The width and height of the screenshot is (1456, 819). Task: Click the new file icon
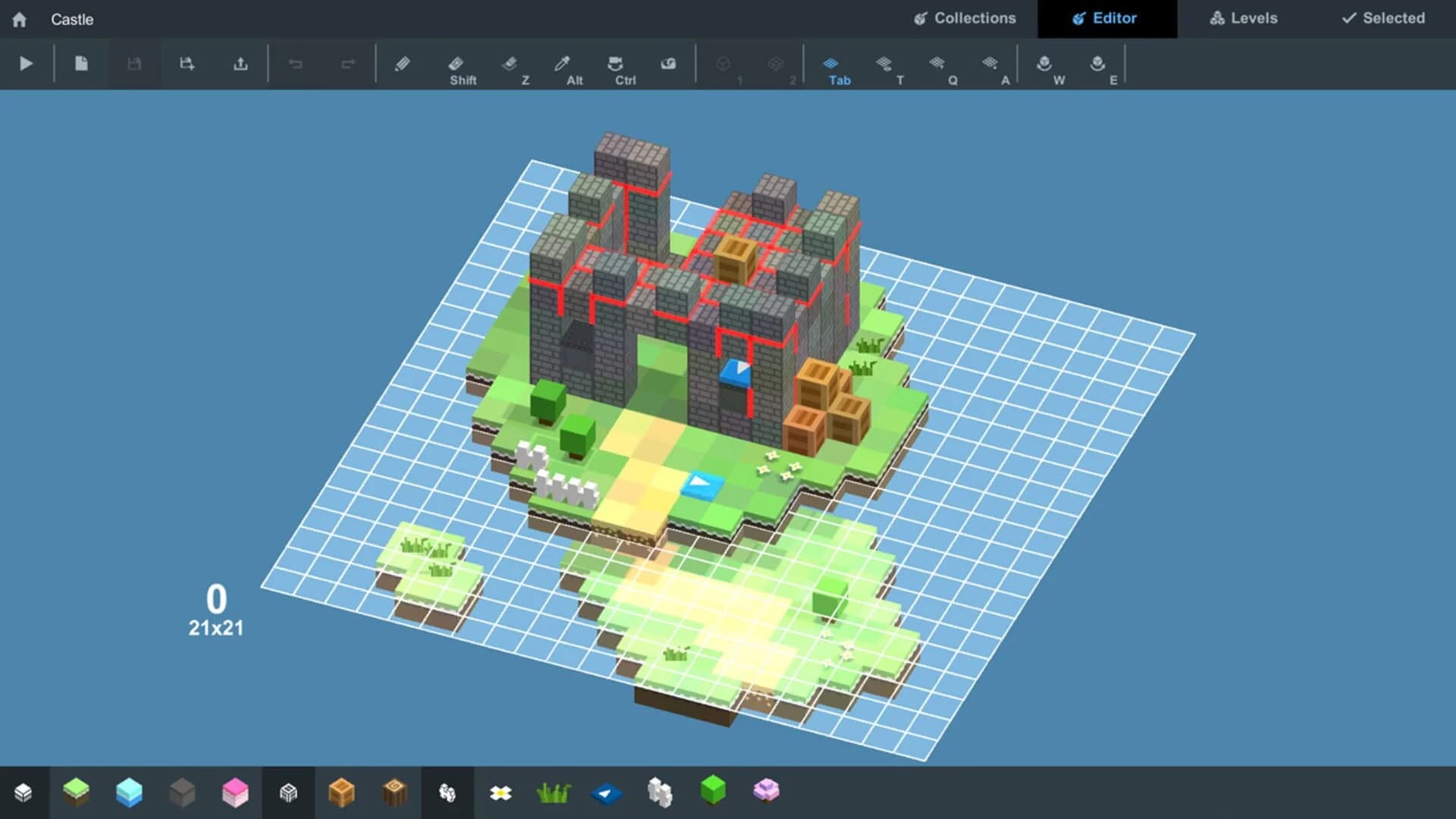(81, 64)
